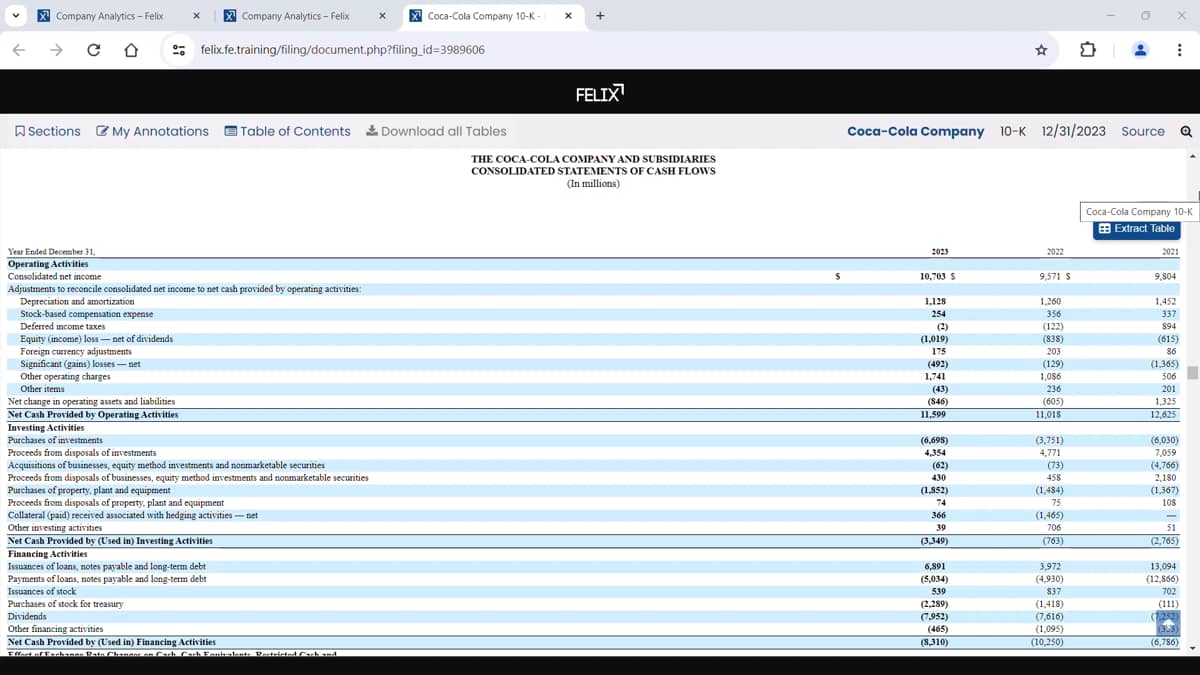
Task: Open Chrome three-dot menu
Action: tap(1180, 50)
